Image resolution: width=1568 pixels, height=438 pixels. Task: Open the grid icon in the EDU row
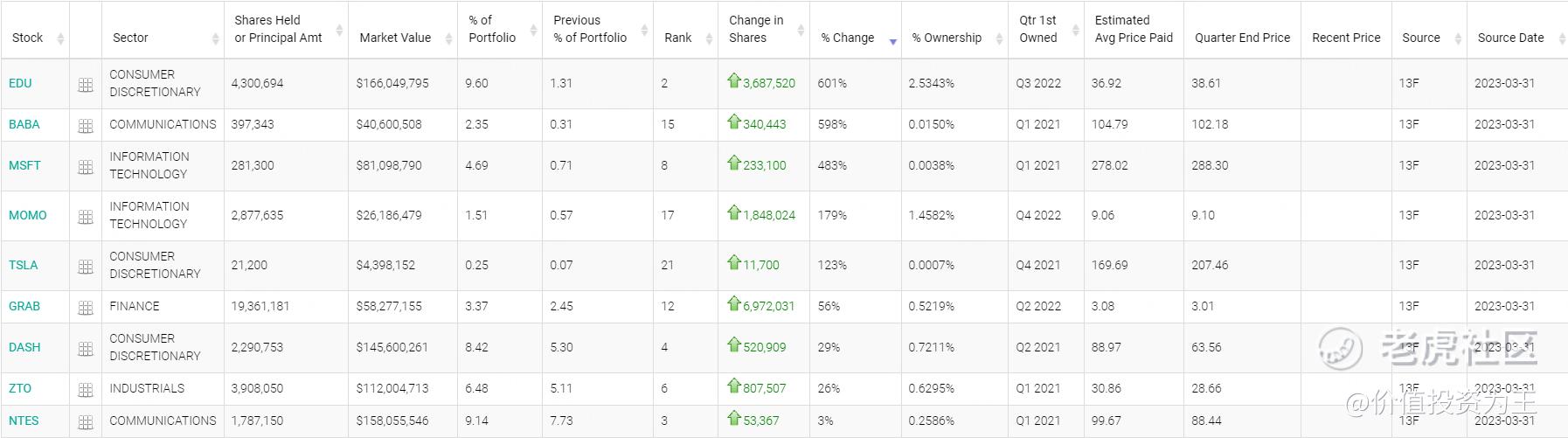coord(86,85)
